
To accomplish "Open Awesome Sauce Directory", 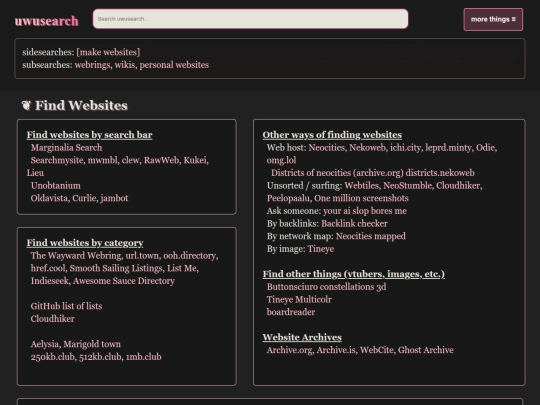I will (124, 281).
